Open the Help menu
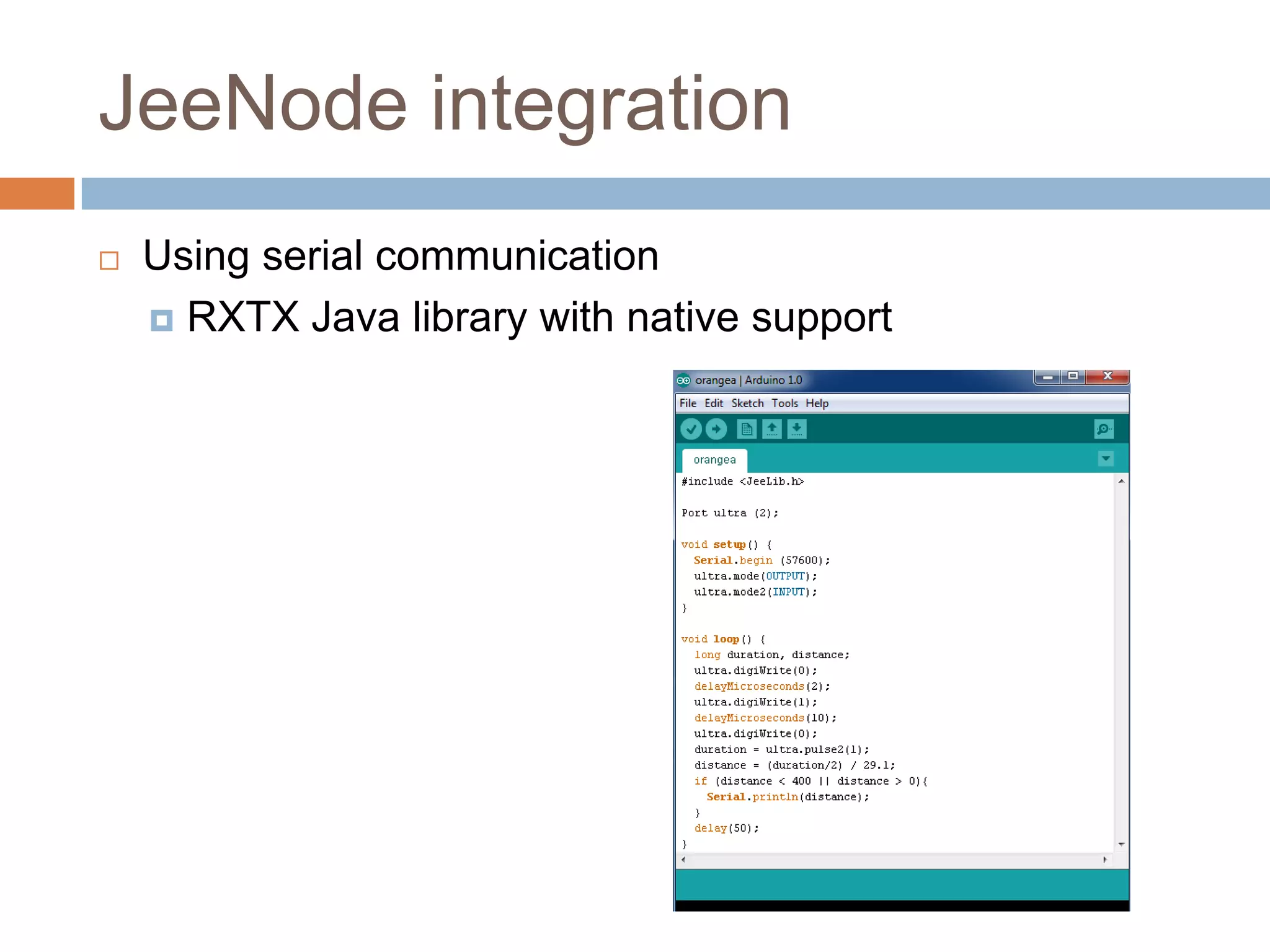Screen dimensions: 1270x952 [817, 403]
